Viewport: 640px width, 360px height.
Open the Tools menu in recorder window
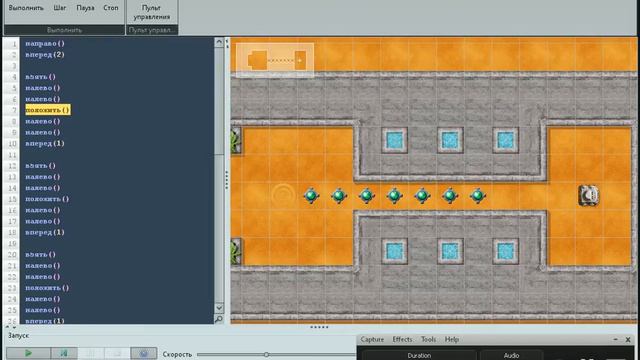(x=428, y=339)
